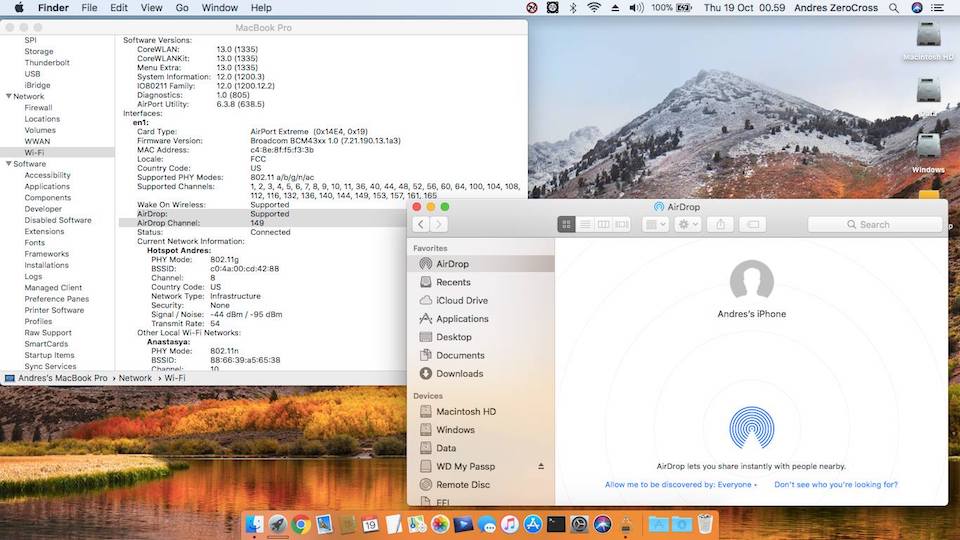Switch Finder to list view
The image size is (960, 540).
click(585, 225)
